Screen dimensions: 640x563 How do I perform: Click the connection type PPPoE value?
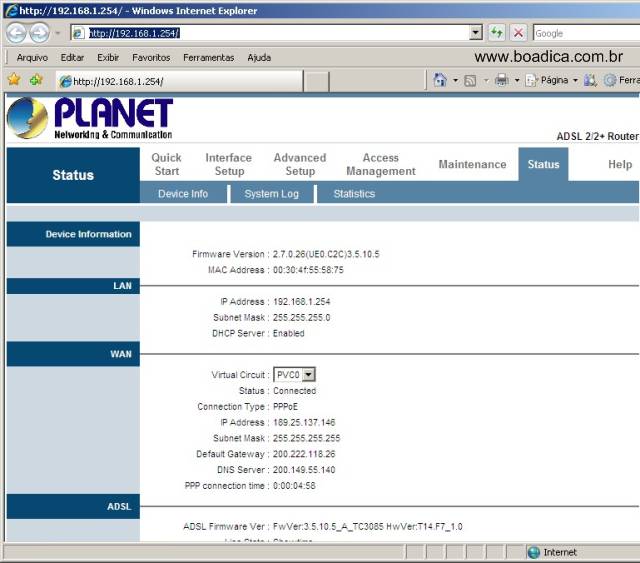[x=285, y=407]
